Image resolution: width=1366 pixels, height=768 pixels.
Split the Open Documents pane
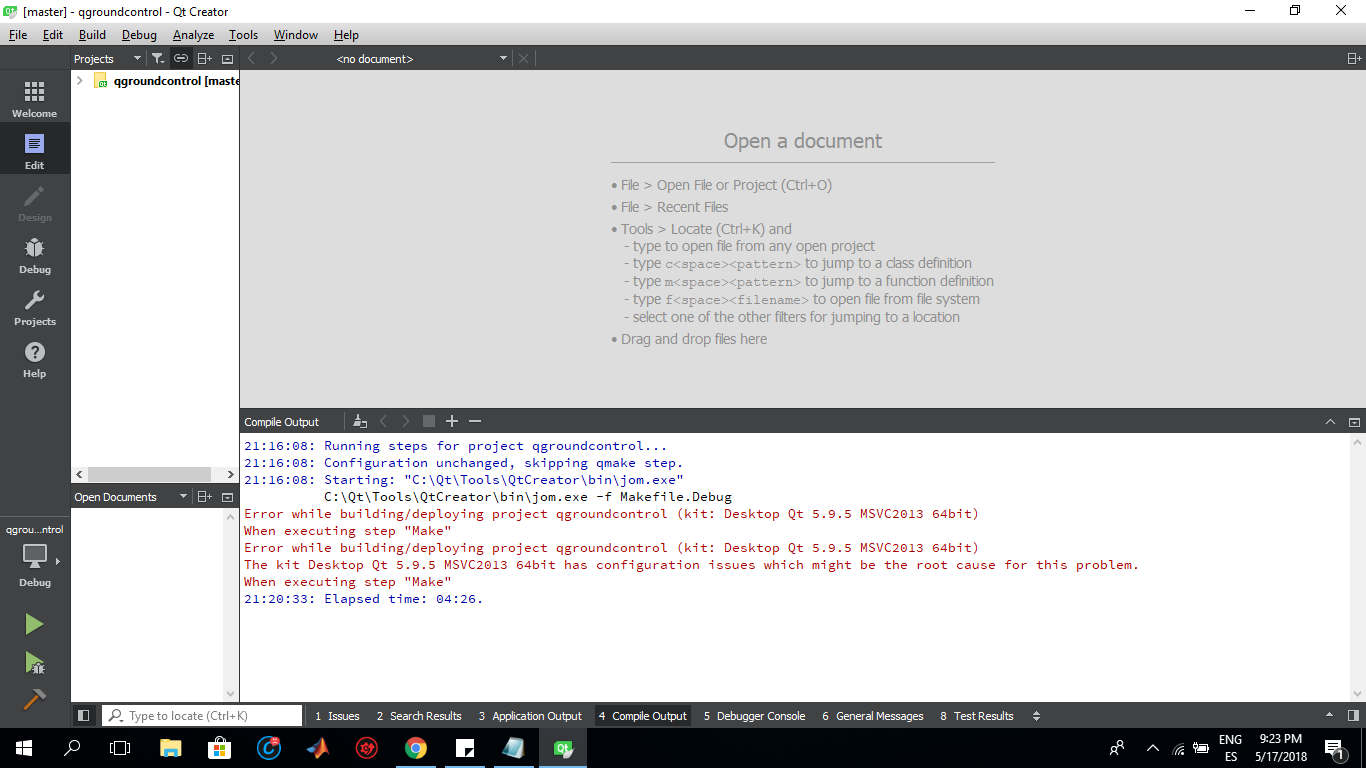point(204,497)
